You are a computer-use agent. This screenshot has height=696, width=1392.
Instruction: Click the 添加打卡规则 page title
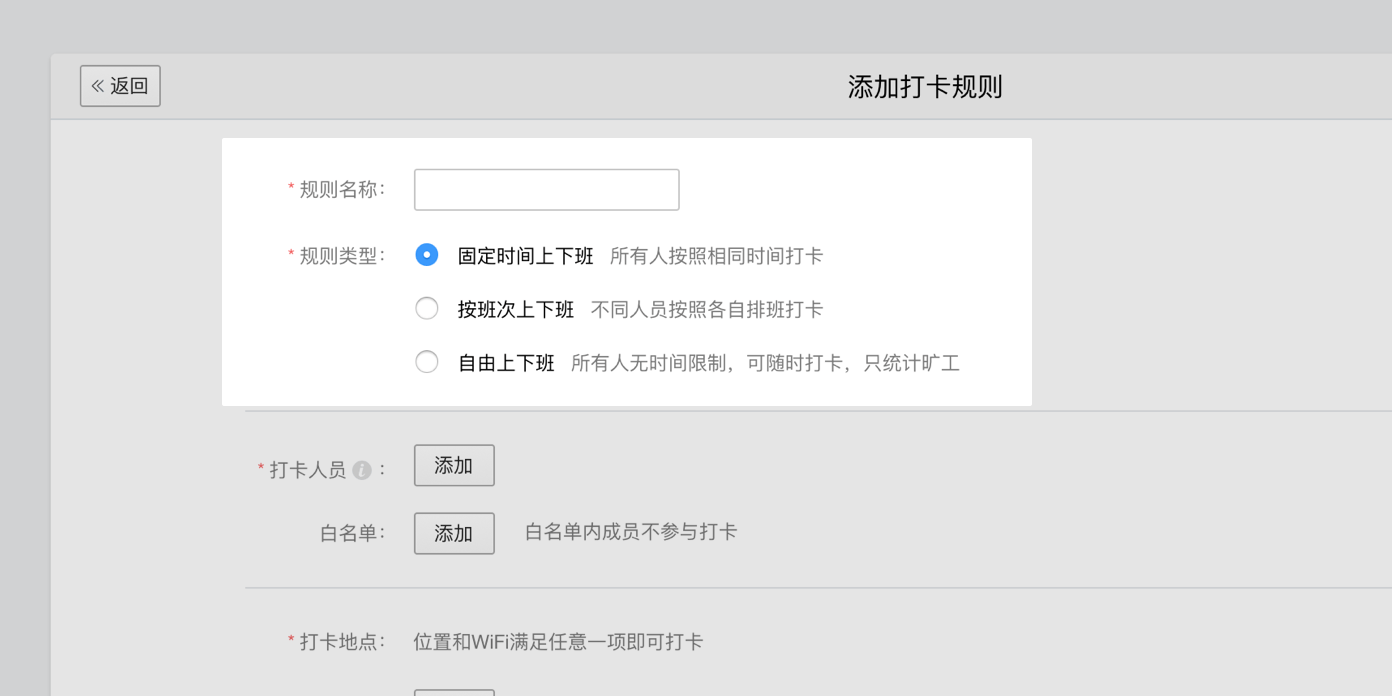coord(925,87)
